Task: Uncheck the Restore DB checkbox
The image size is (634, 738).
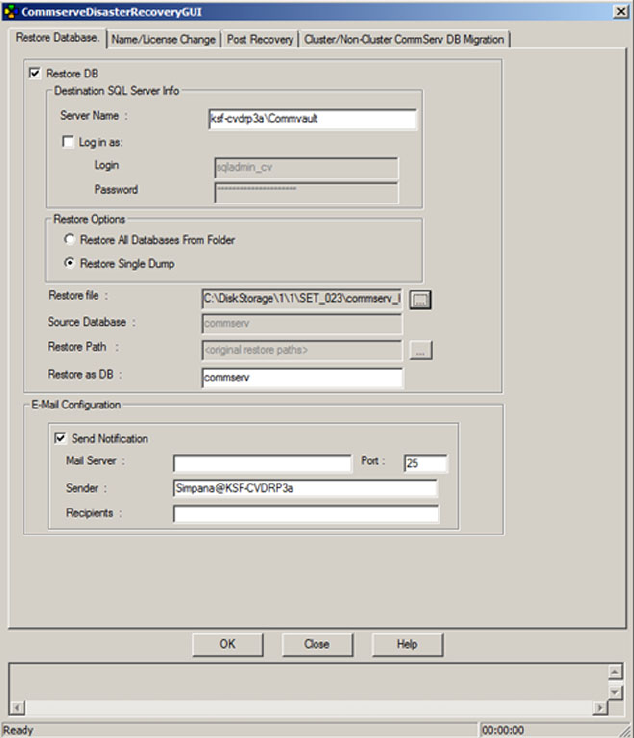Action: click(x=35, y=73)
